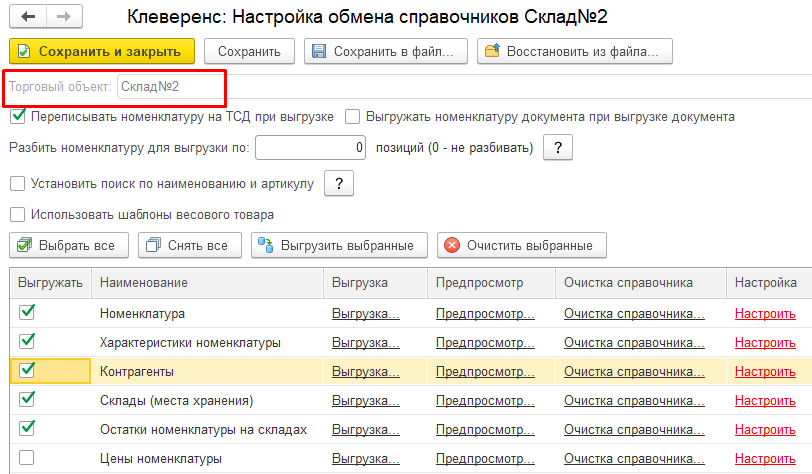This screenshot has height=474, width=812.
Task: Open Выгрузка link for Номенклатура
Action: (x=366, y=314)
